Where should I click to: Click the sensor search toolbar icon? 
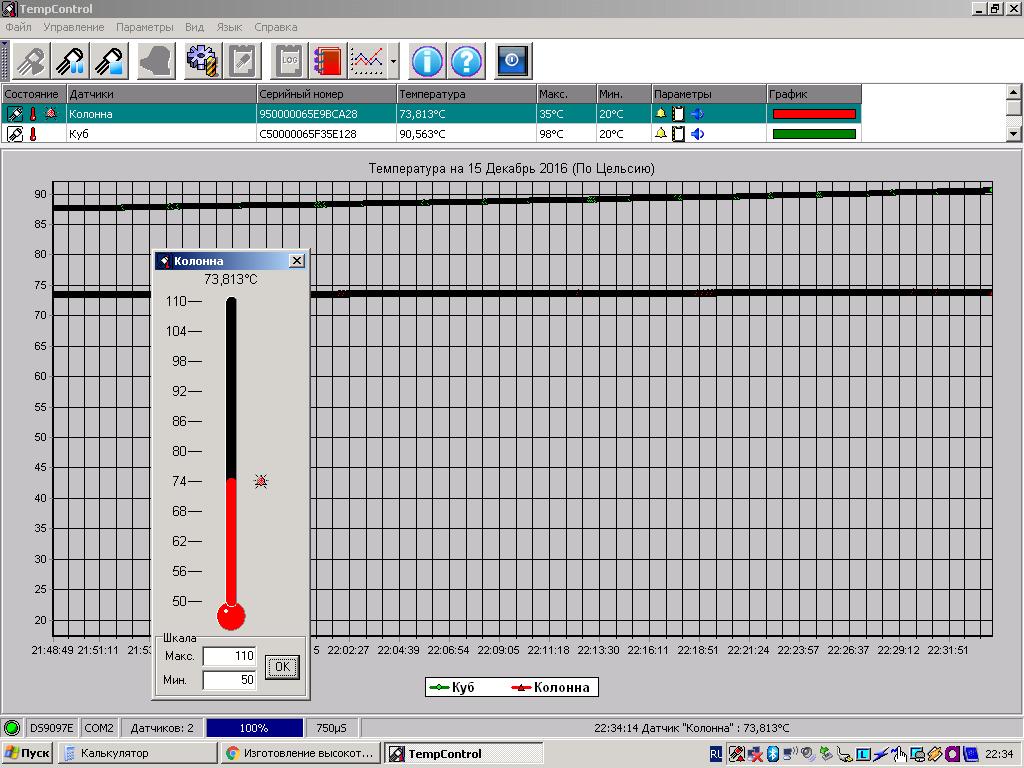(31, 61)
